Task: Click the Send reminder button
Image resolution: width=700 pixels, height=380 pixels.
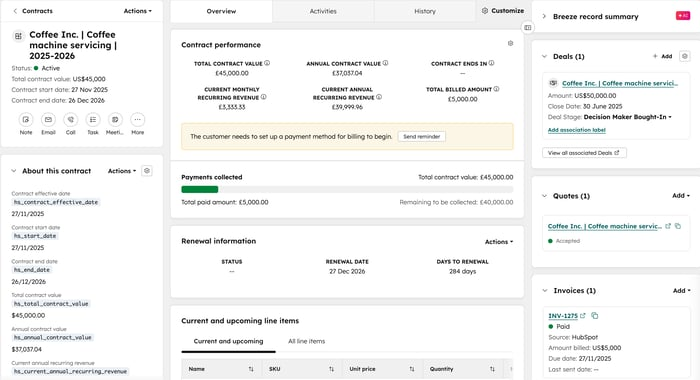Action: pyautogui.click(x=421, y=137)
